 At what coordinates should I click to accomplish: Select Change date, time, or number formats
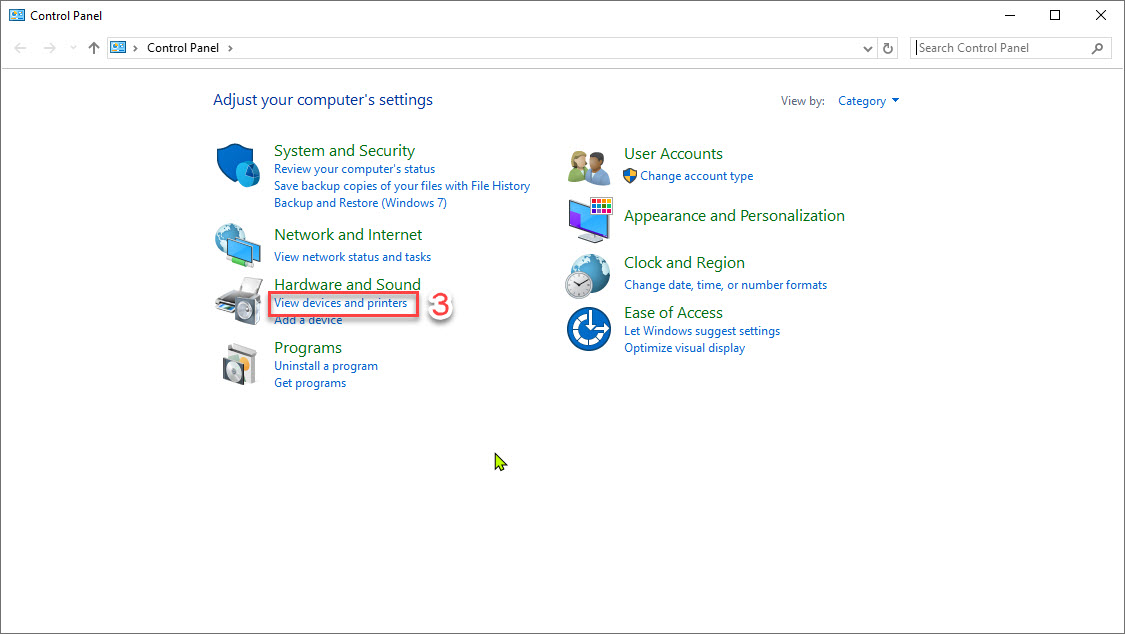click(x=725, y=285)
